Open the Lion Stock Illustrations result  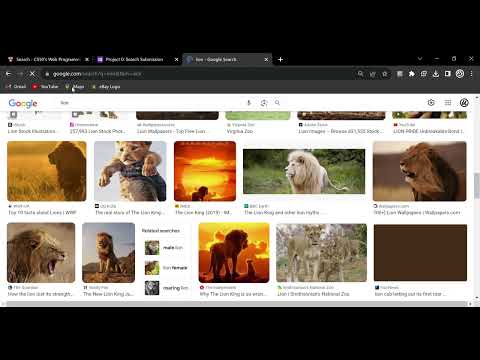[x=32, y=131]
